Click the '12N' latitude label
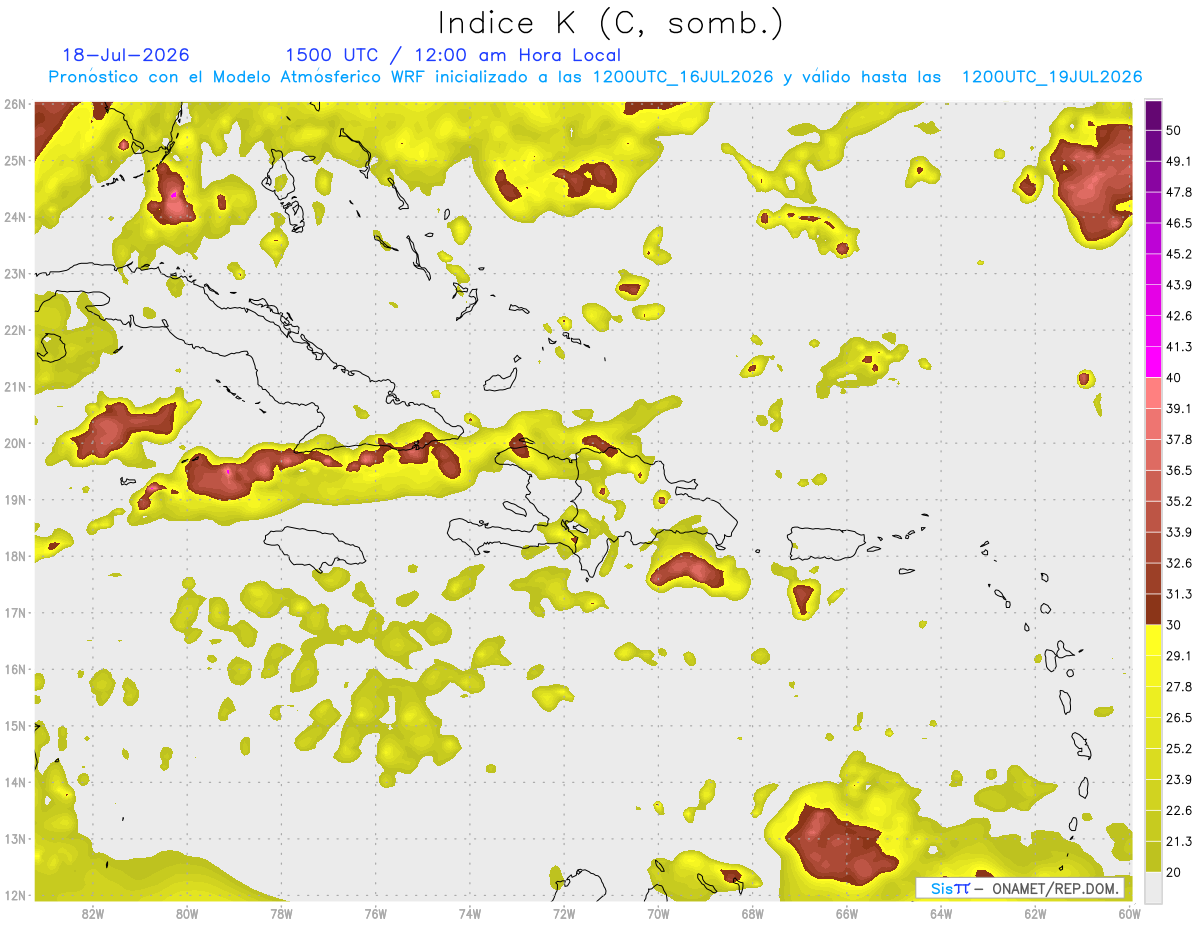The image size is (1200, 927). pyautogui.click(x=15, y=895)
